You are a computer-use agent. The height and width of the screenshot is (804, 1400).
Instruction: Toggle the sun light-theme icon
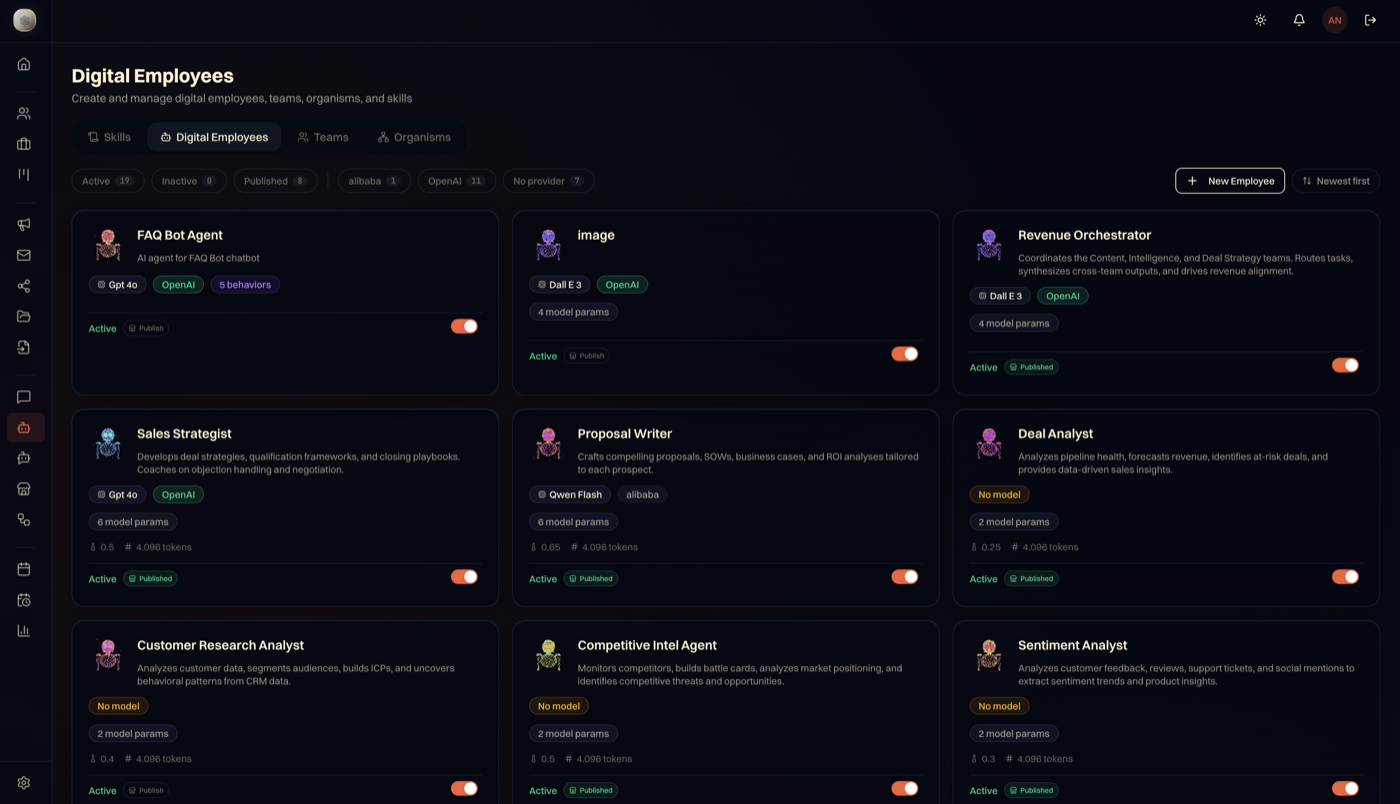tap(1260, 20)
